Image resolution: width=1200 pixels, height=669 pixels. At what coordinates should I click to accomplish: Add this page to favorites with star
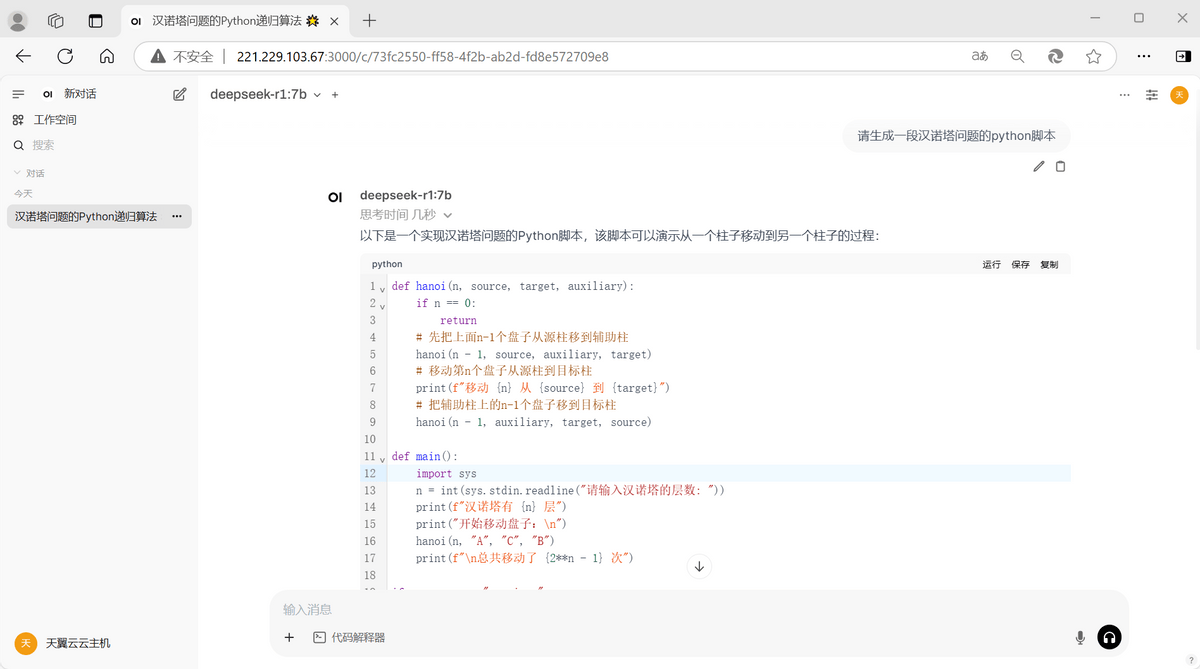(1093, 57)
